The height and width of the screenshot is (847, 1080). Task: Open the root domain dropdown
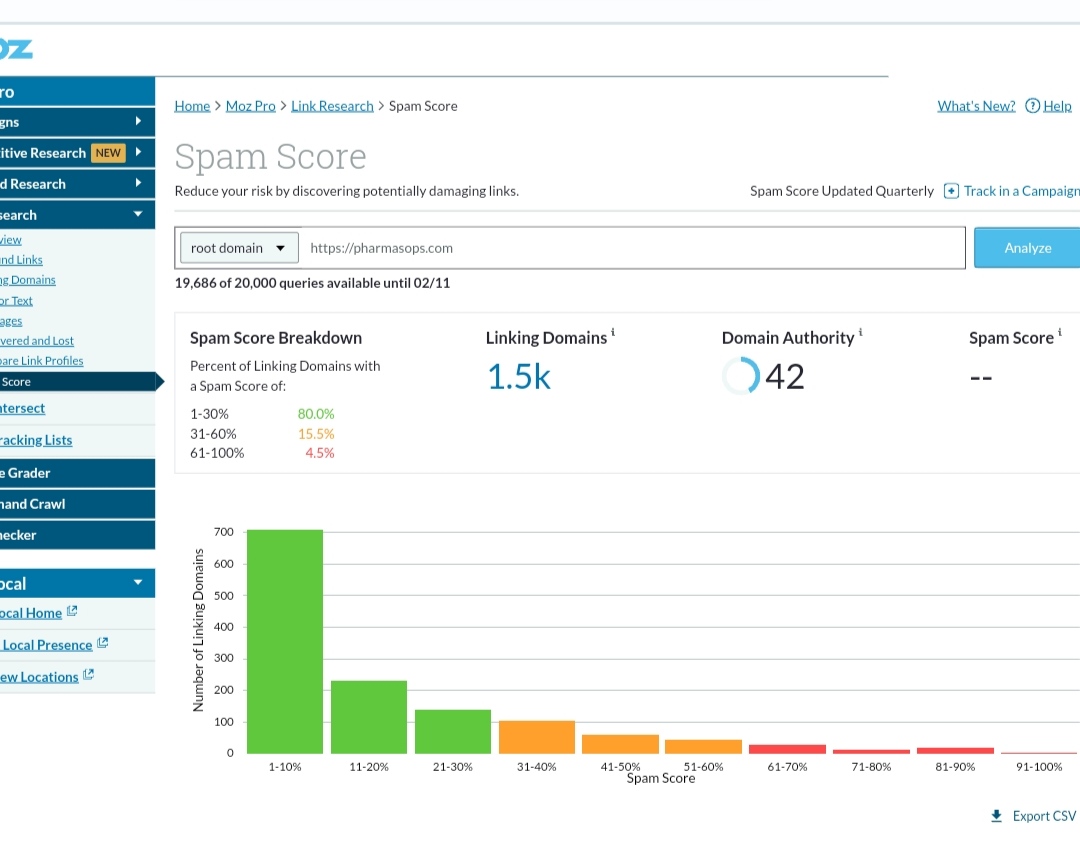(238, 247)
